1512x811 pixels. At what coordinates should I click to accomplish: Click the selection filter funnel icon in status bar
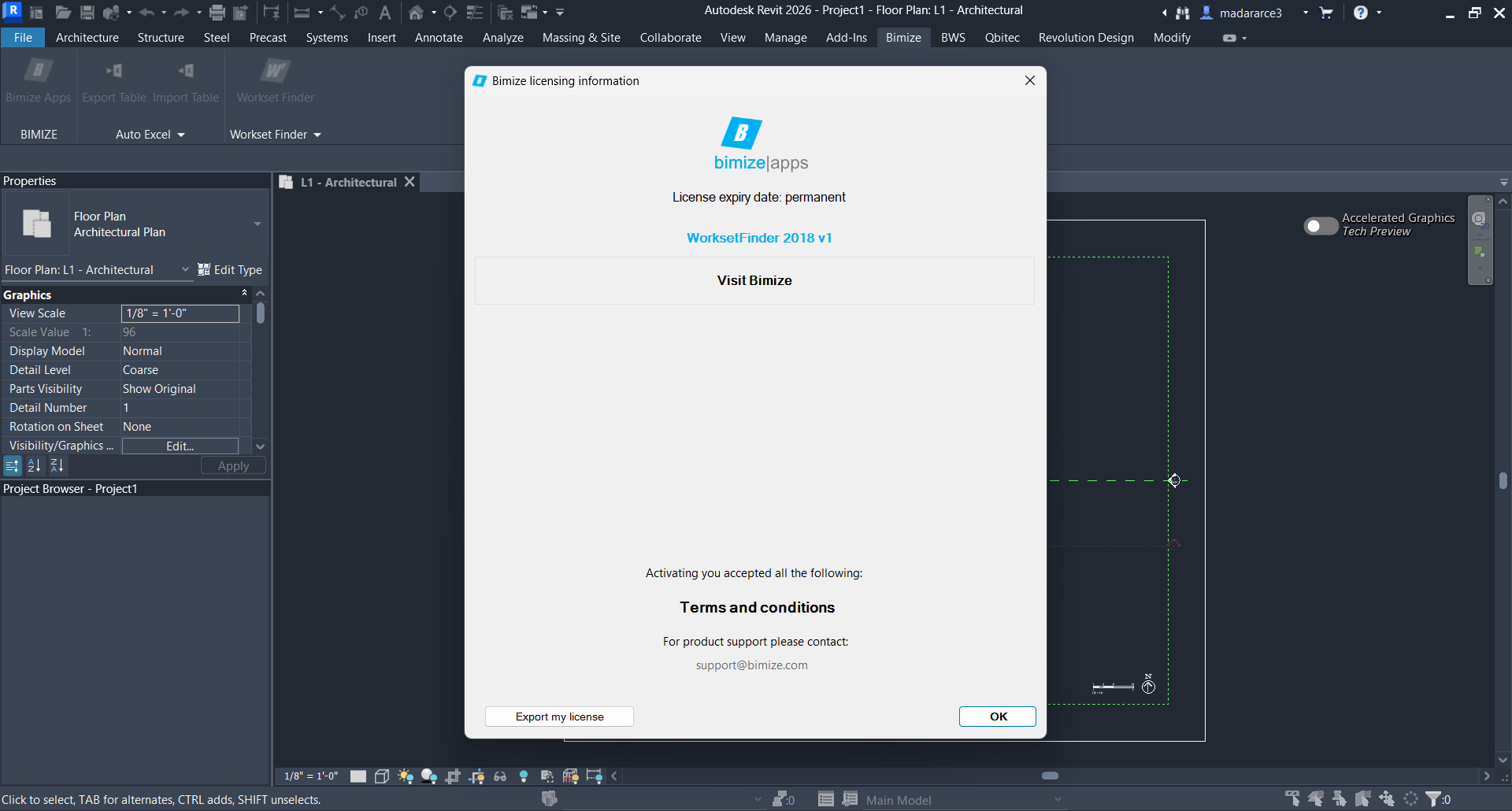click(1434, 799)
